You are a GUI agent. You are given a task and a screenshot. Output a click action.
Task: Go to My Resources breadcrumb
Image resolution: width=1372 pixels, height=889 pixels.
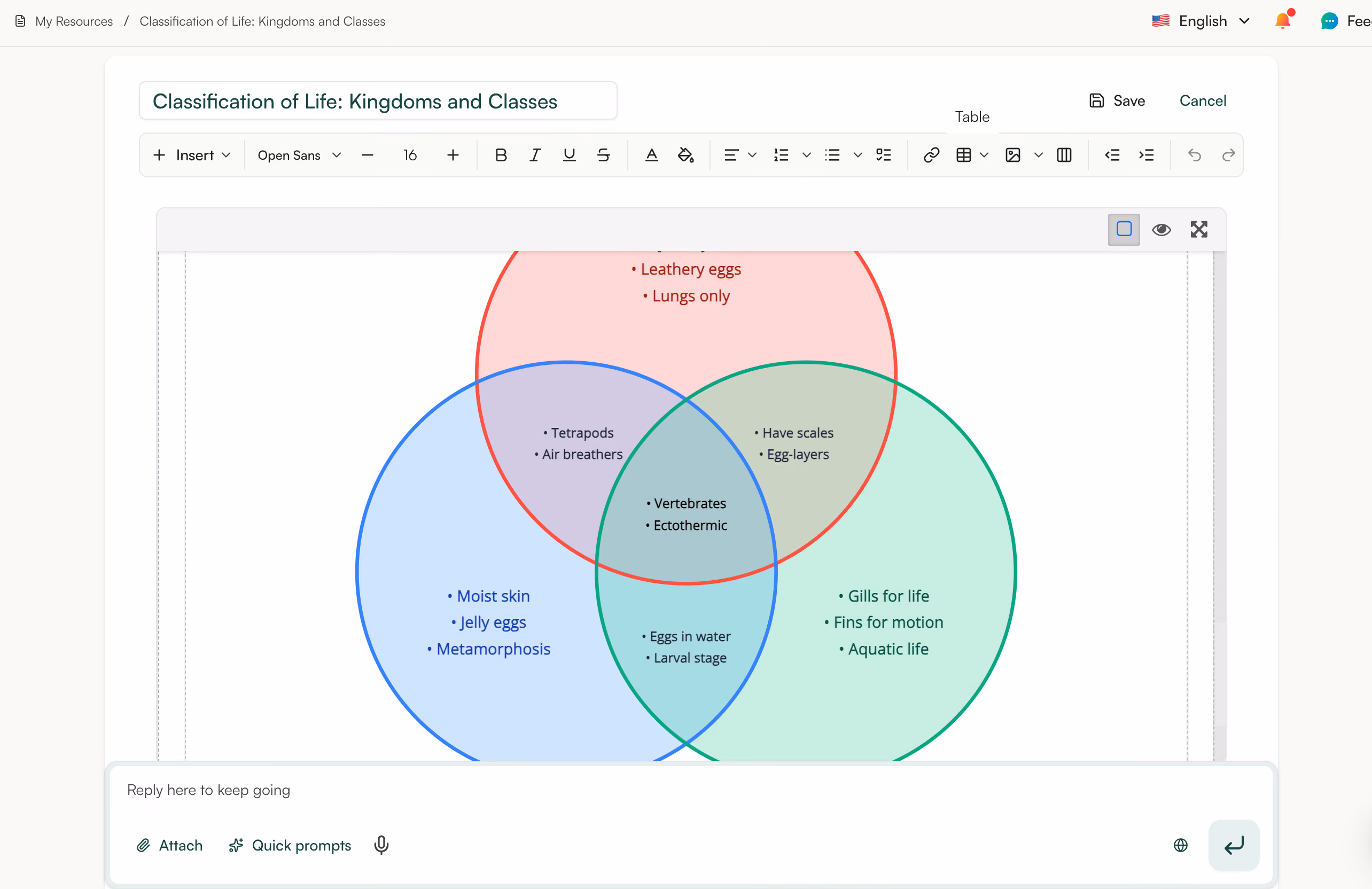click(x=74, y=21)
